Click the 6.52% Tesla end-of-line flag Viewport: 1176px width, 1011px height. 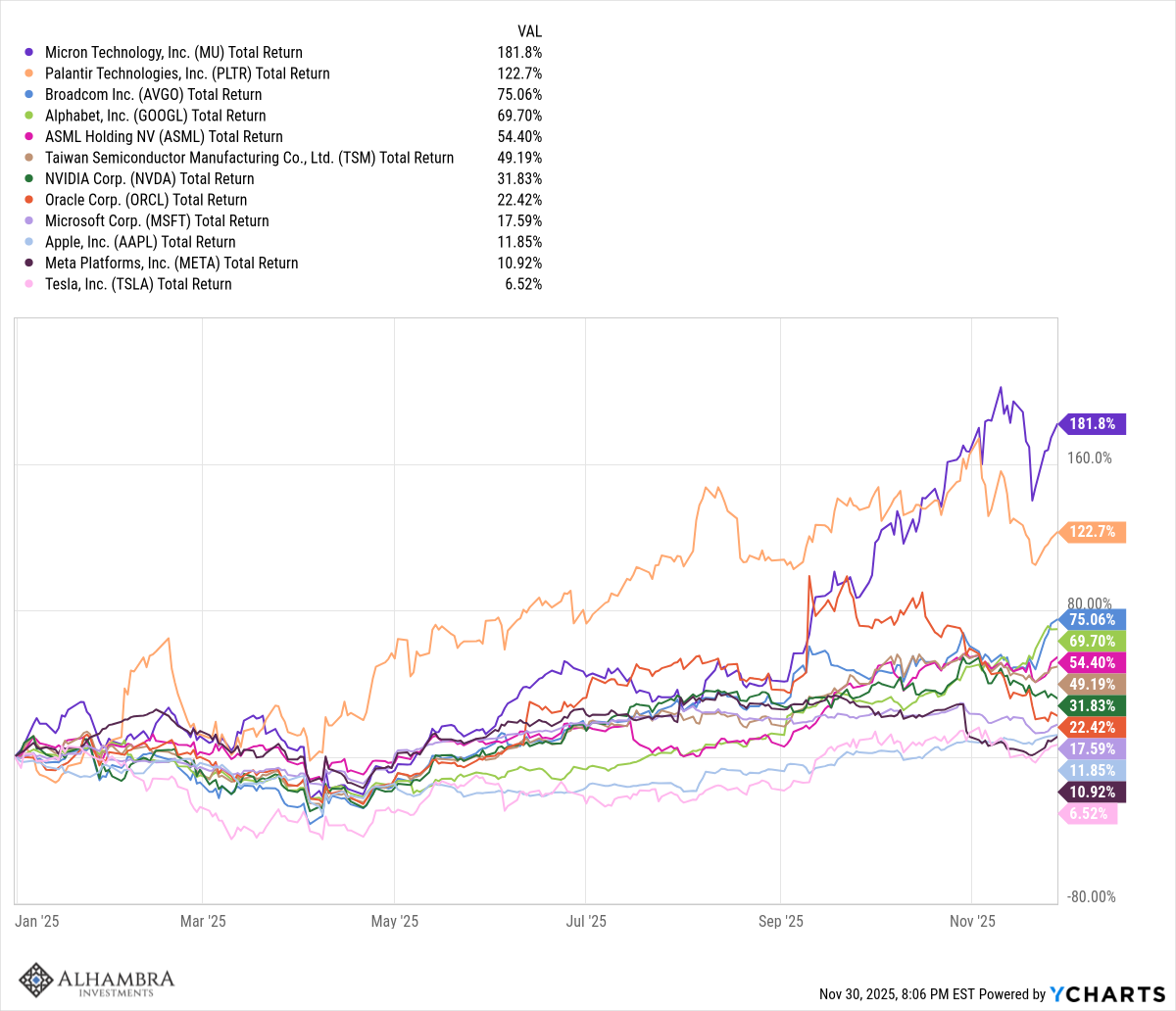pos(1088,813)
